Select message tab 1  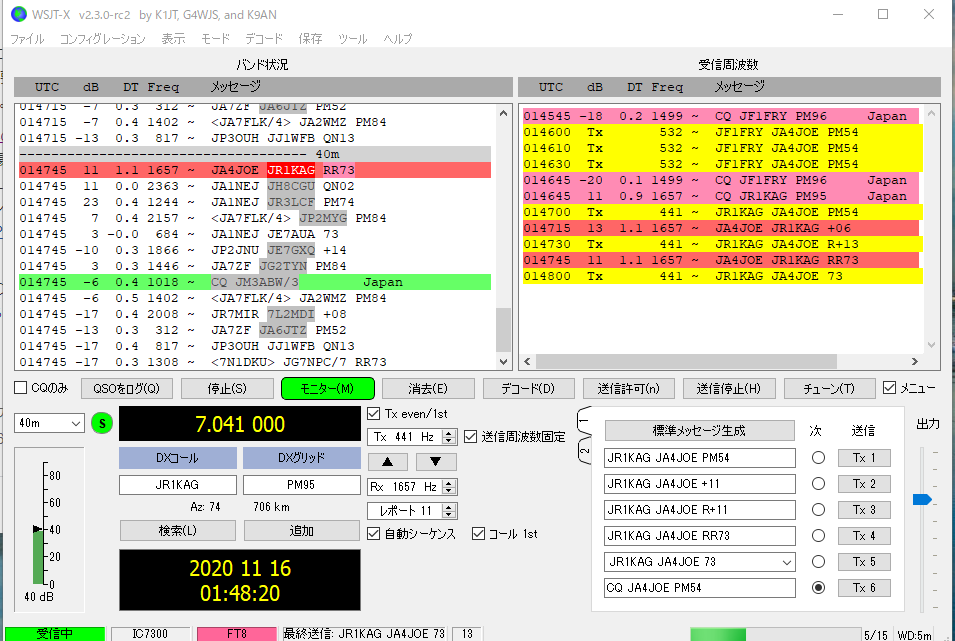coord(584,422)
